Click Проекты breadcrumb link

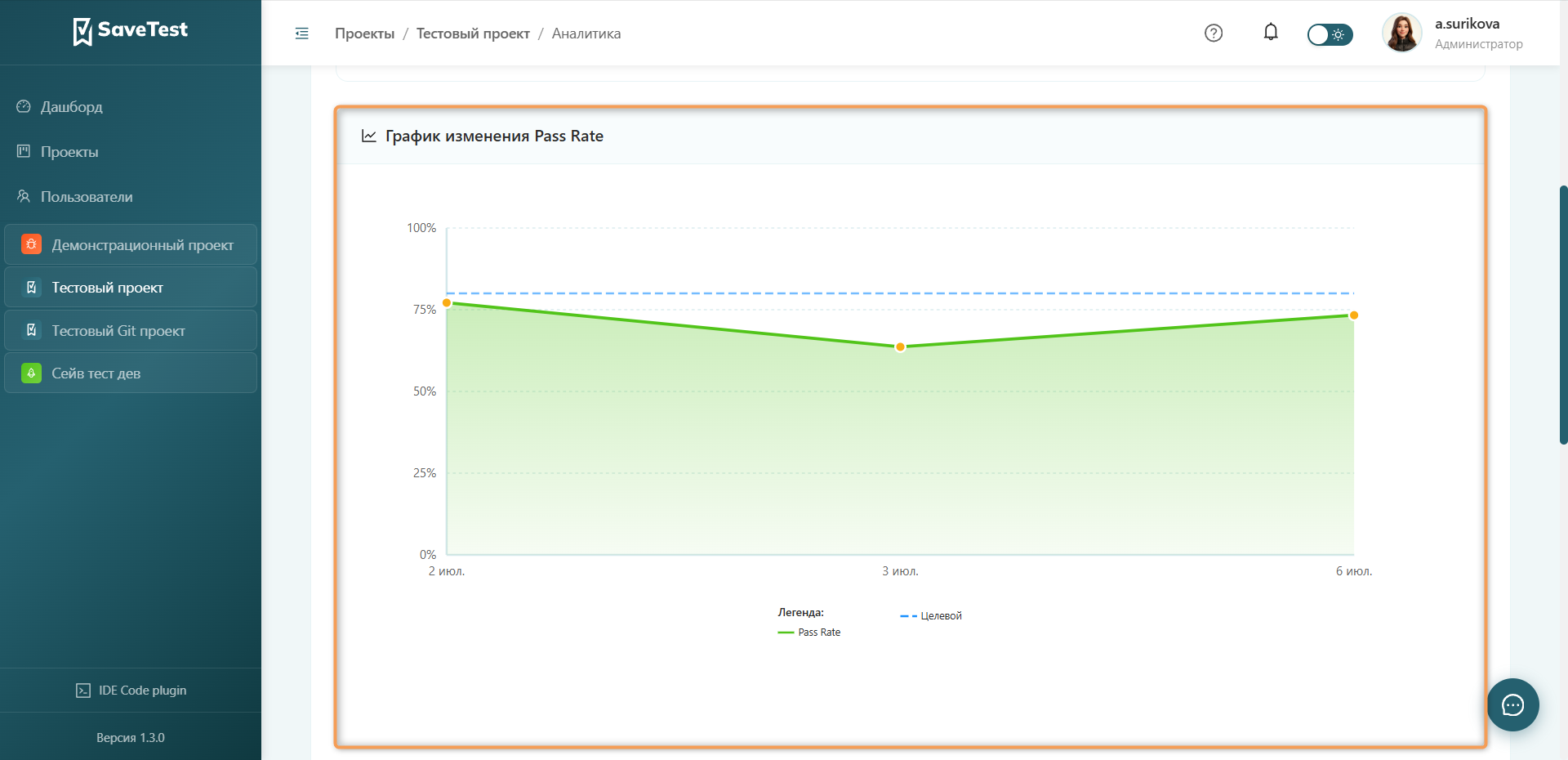click(x=364, y=34)
